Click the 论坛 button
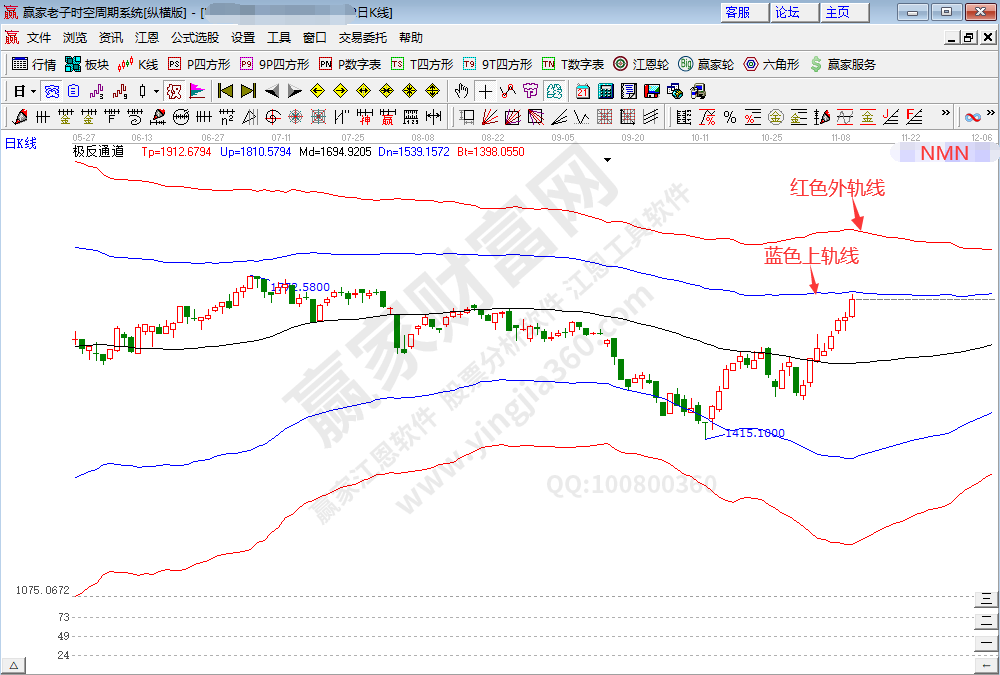Screen dimensions: 1000x675 click(x=789, y=12)
